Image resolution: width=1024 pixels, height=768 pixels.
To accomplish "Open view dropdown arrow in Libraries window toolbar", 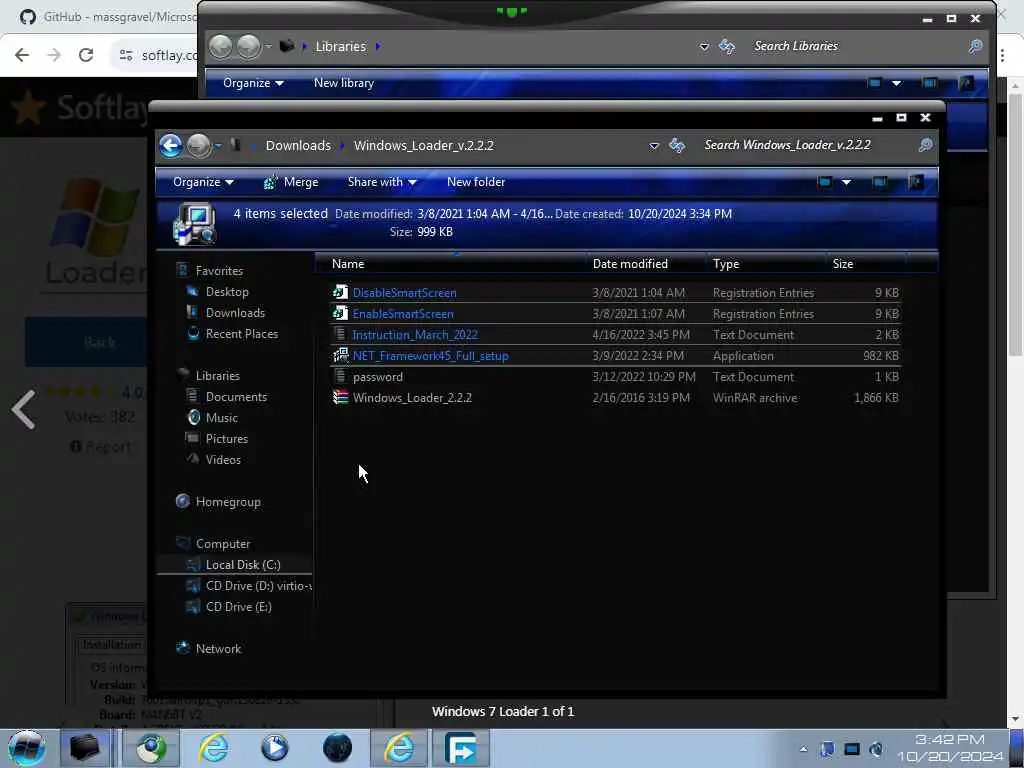I will pos(896,83).
